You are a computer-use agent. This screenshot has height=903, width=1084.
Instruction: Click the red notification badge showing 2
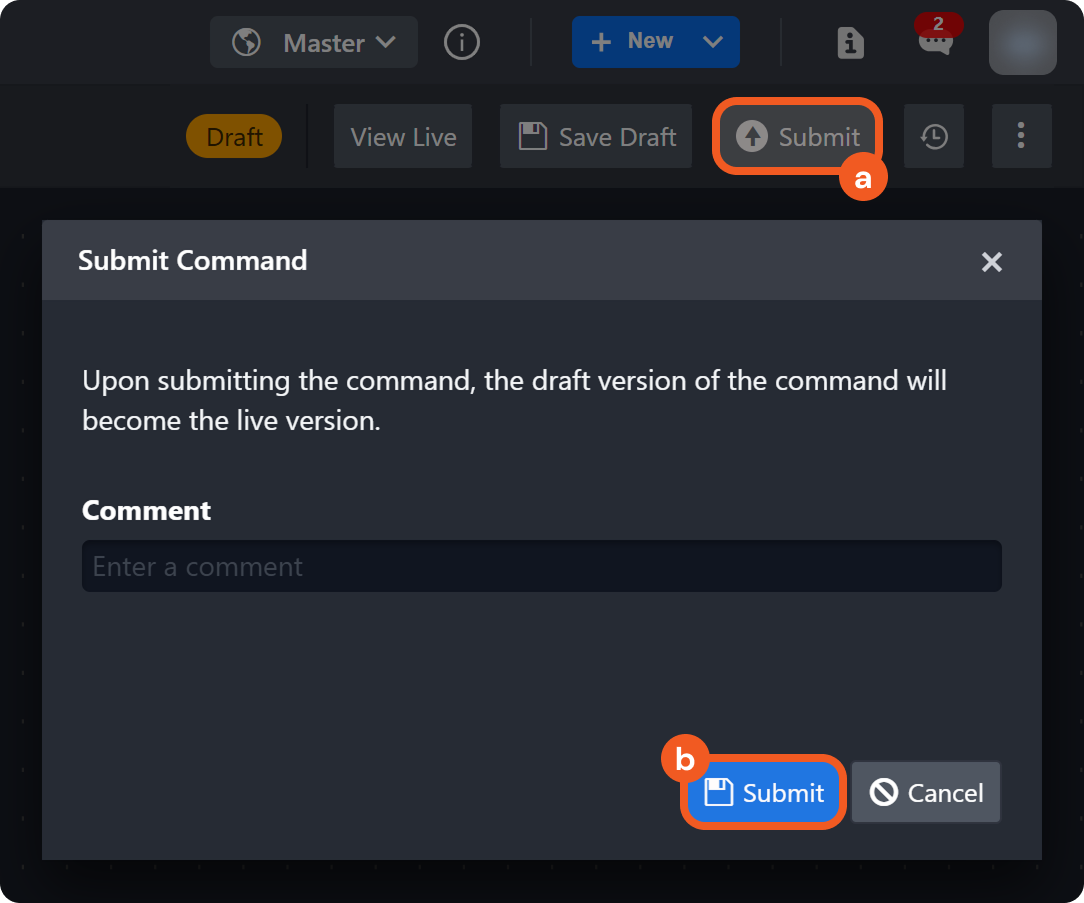(x=938, y=24)
